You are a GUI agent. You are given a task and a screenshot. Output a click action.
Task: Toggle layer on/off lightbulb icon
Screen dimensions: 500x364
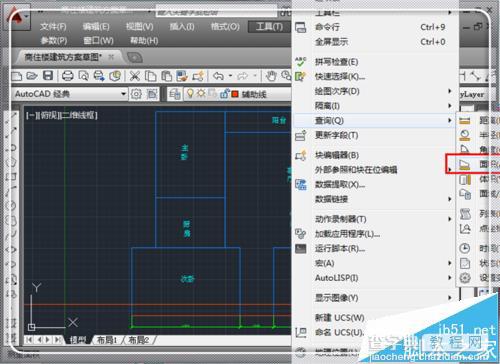pyautogui.click(x=190, y=94)
